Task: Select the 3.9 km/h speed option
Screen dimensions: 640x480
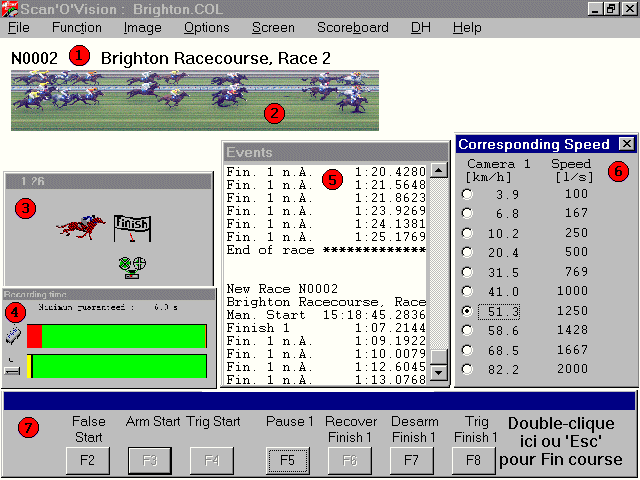Action: click(x=467, y=194)
